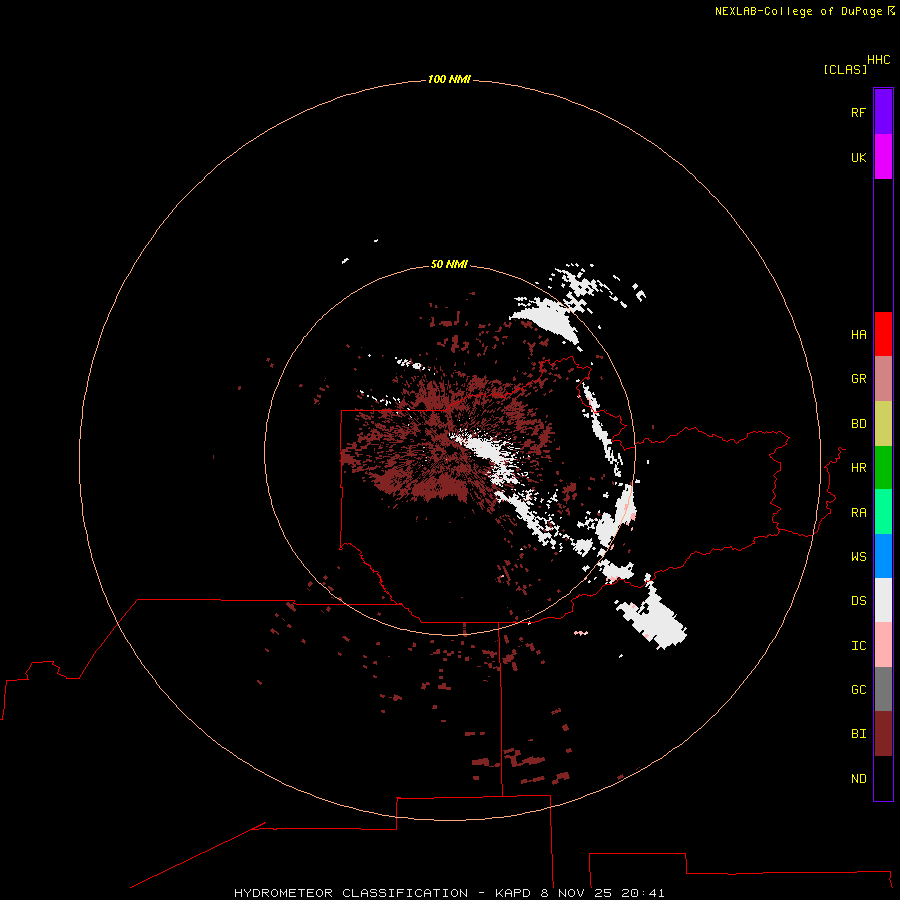Click the 100 NMI range ring label
Image resolution: width=900 pixels, height=900 pixels.
(449, 79)
